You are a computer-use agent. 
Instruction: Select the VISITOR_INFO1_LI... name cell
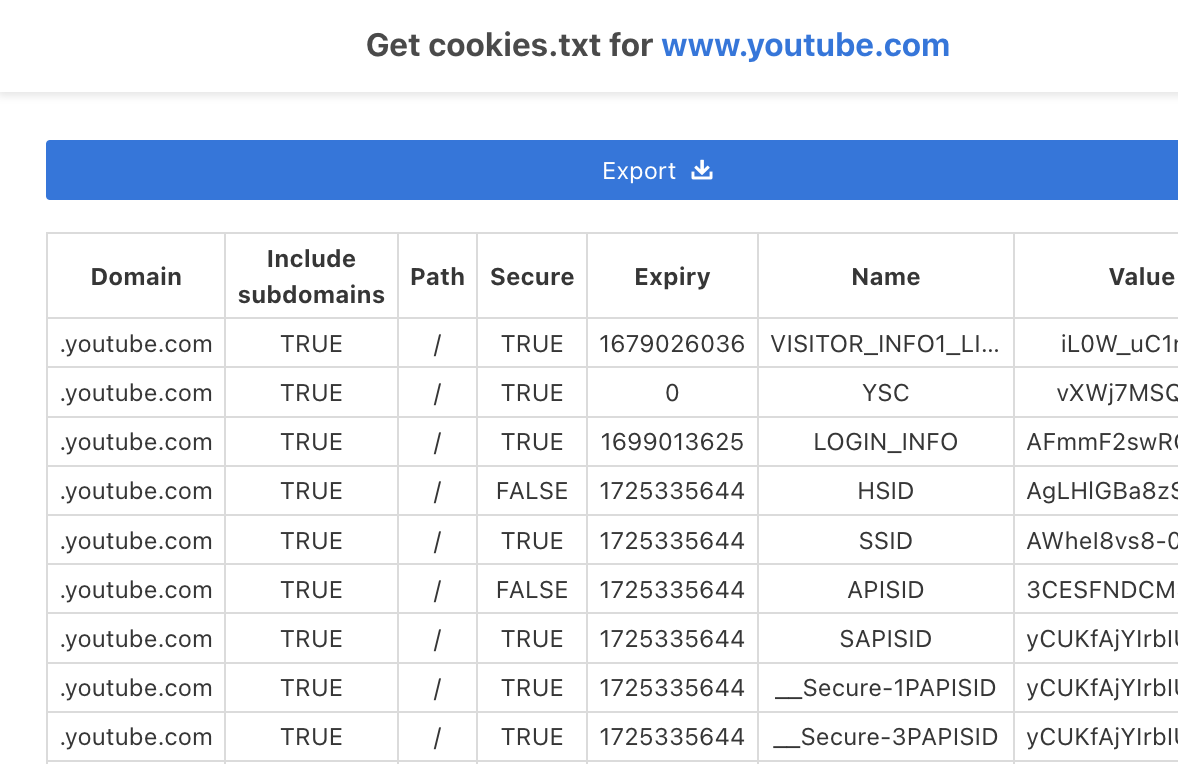click(886, 343)
